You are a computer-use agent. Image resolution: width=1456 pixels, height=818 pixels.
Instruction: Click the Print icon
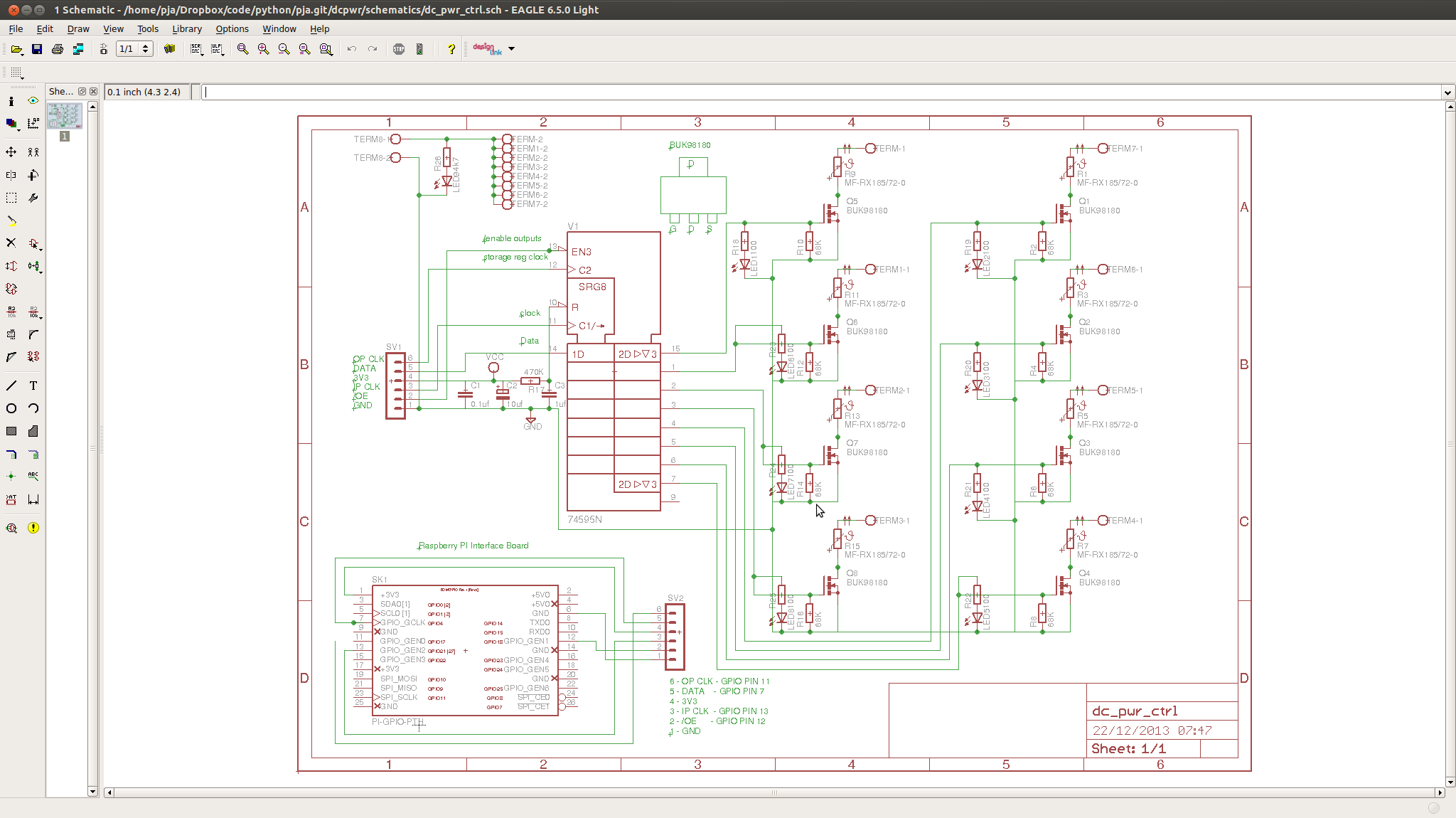(58, 49)
